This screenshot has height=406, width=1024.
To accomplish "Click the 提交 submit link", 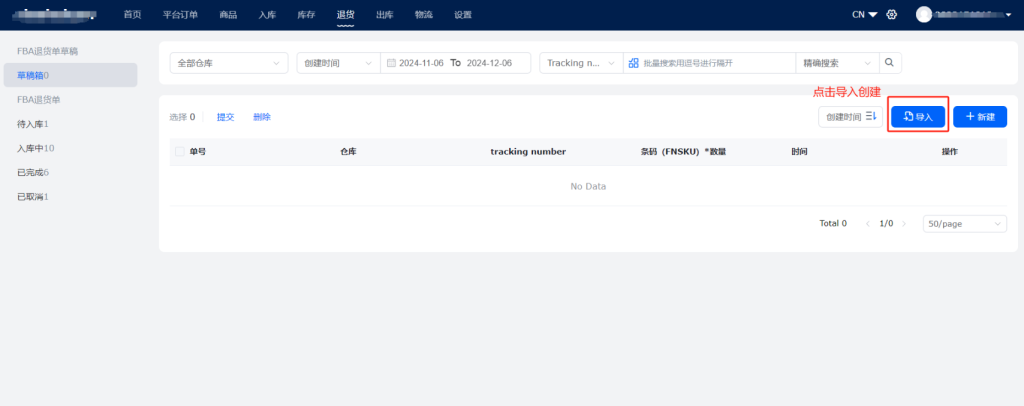I will click(225, 117).
